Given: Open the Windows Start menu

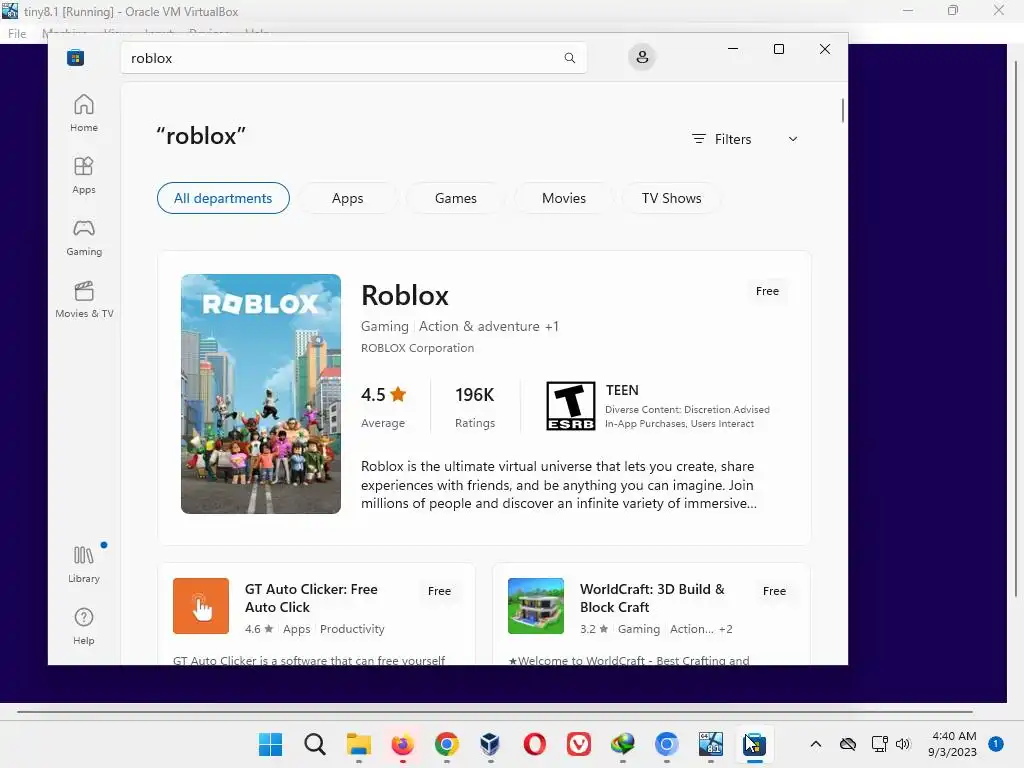Looking at the screenshot, I should [270, 744].
